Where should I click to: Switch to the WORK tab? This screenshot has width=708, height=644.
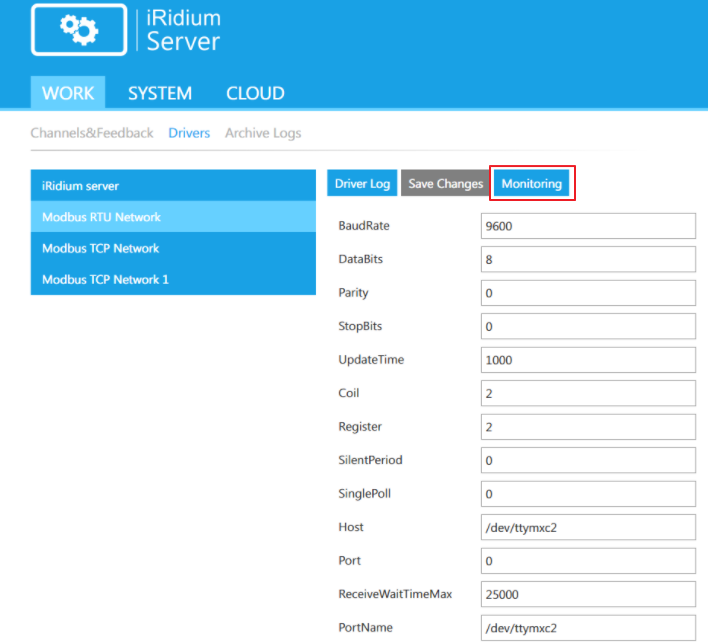click(68, 93)
